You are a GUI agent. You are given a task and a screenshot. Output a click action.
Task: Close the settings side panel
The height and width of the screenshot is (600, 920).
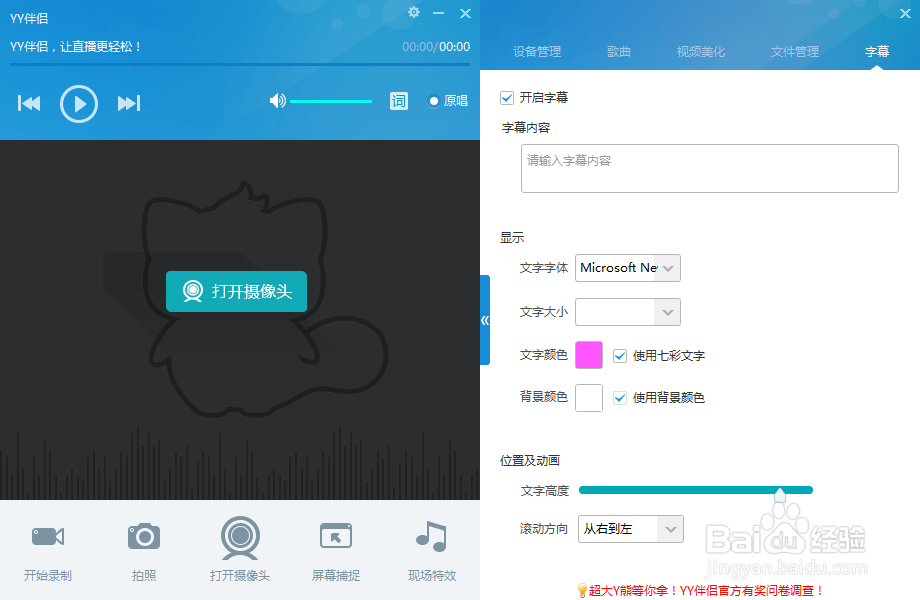[905, 13]
